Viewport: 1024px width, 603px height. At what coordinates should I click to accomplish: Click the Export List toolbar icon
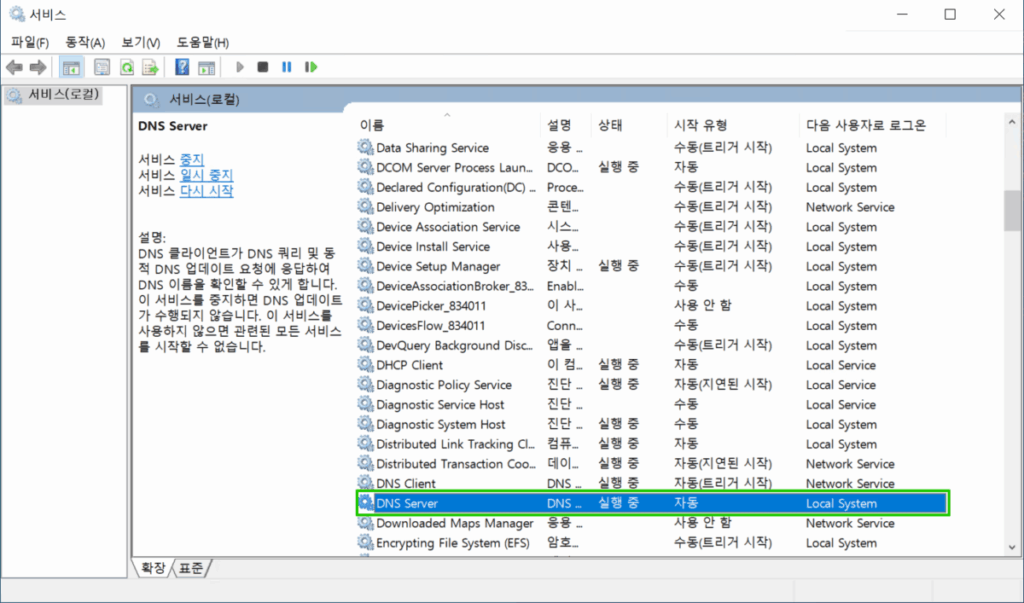pos(150,67)
